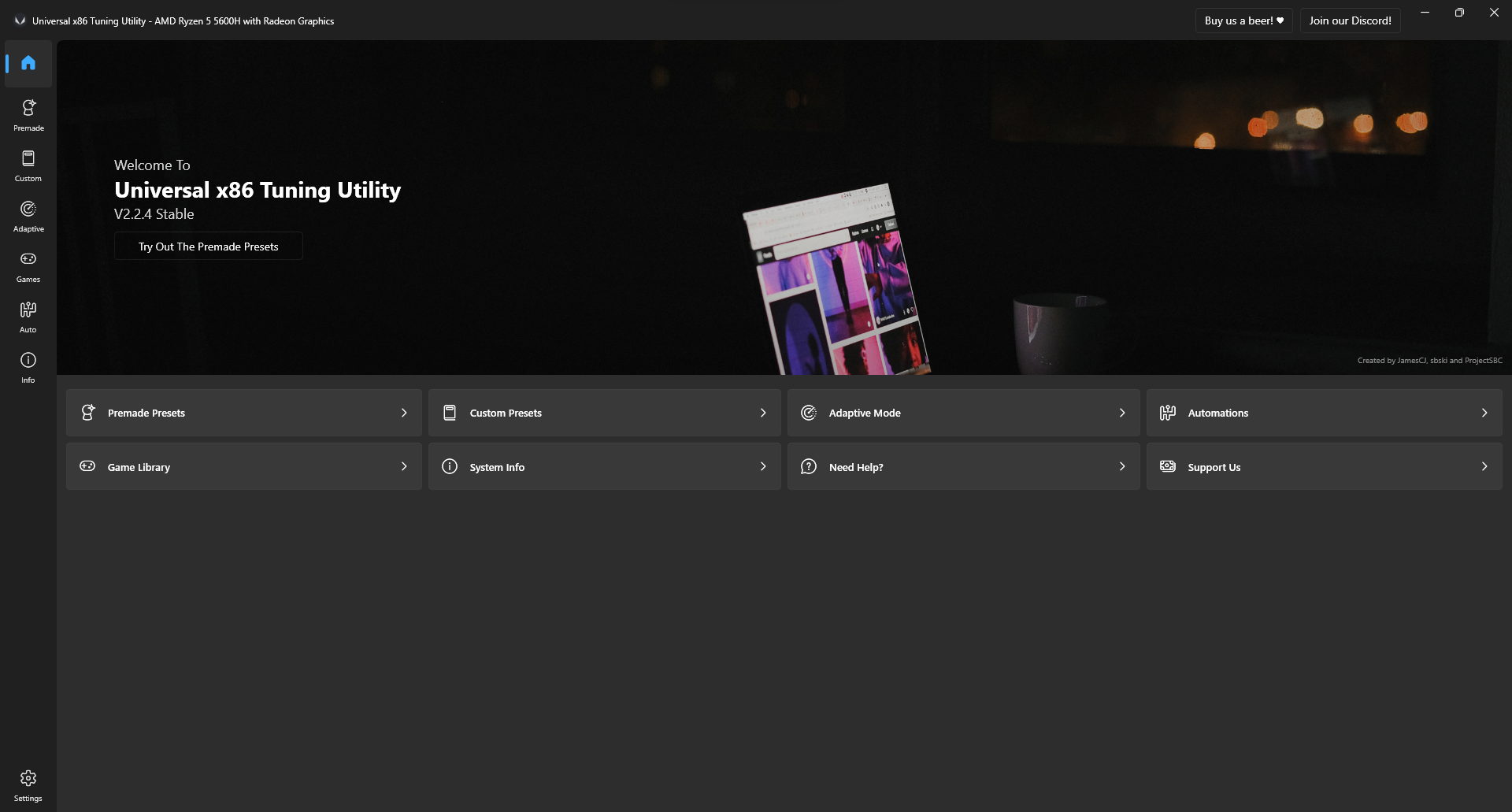Screen dimensions: 1512x812
Task: Open the Custom sidebar icon
Action: coord(28,158)
